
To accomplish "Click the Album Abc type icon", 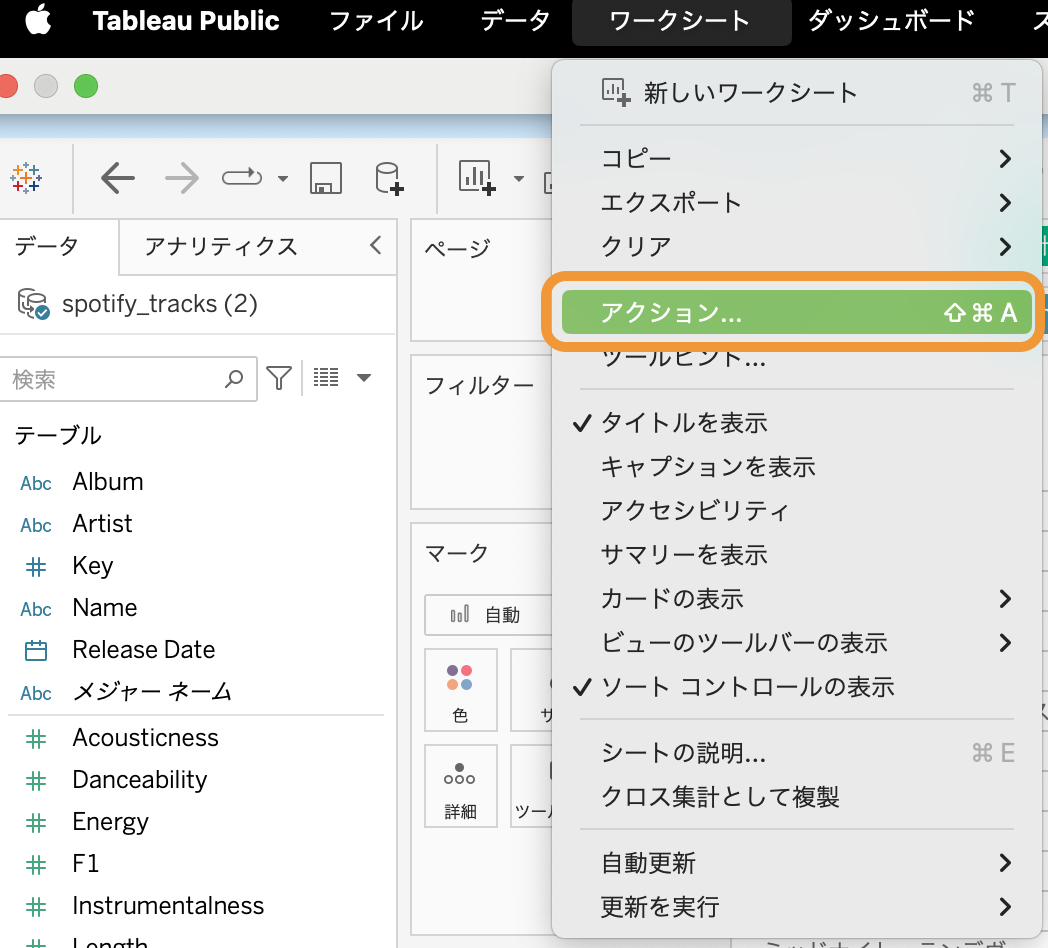I will tap(36, 483).
